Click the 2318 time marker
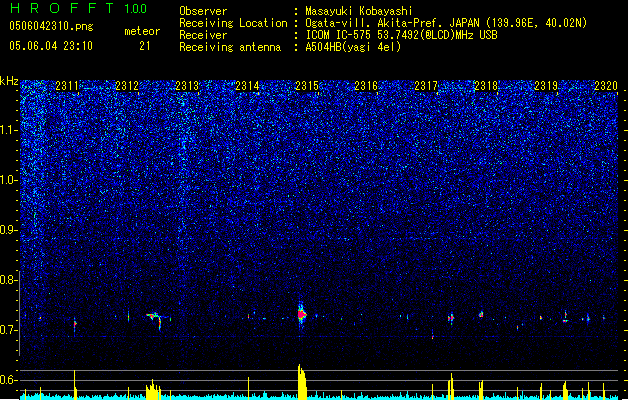The height and width of the screenshot is (400, 629). click(486, 86)
